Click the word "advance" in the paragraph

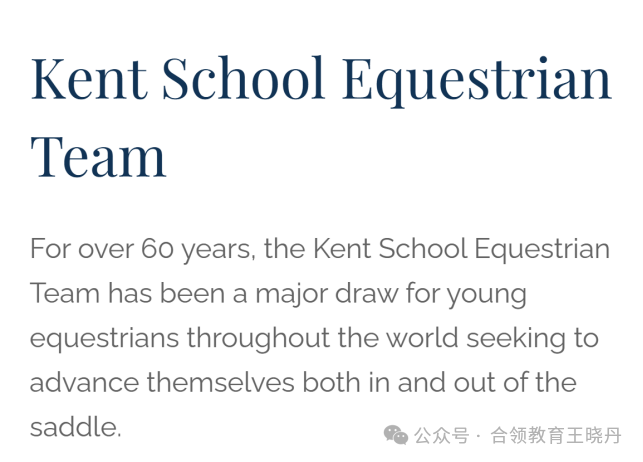point(84,383)
